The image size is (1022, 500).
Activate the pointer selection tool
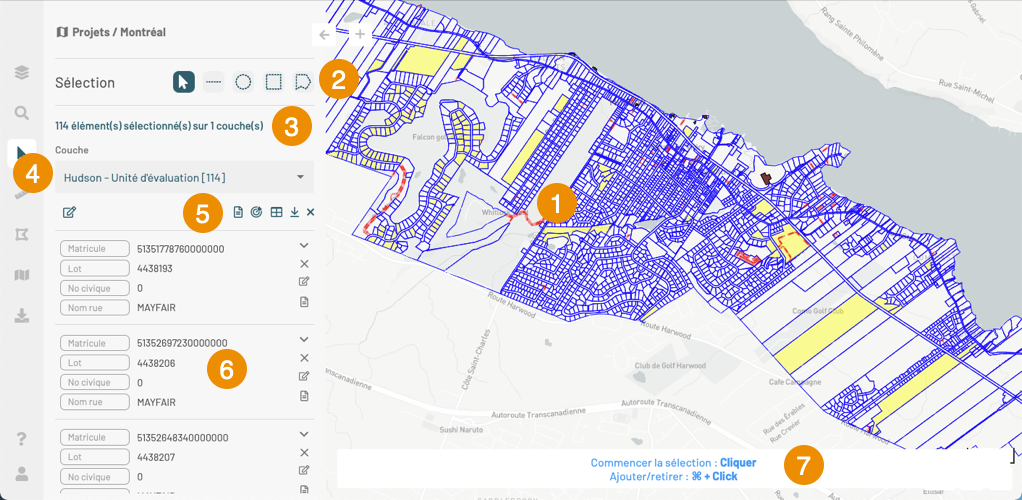pos(183,82)
